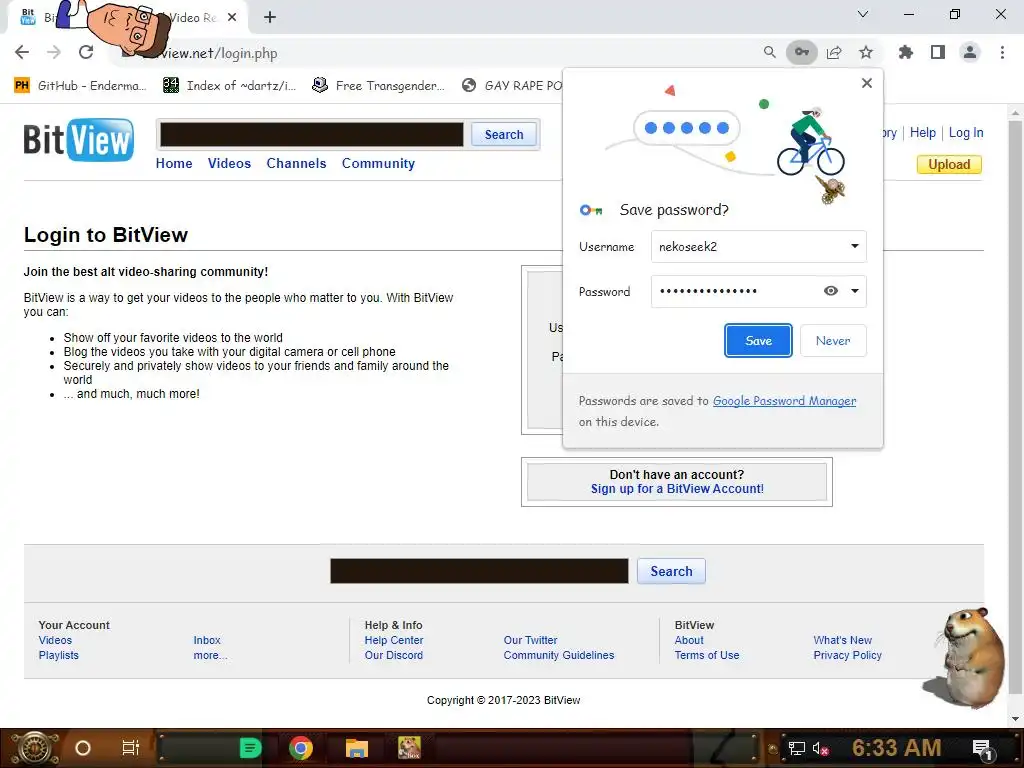This screenshot has height=768, width=1024.
Task: Open the hamster box app on taskbar
Action: click(x=409, y=748)
